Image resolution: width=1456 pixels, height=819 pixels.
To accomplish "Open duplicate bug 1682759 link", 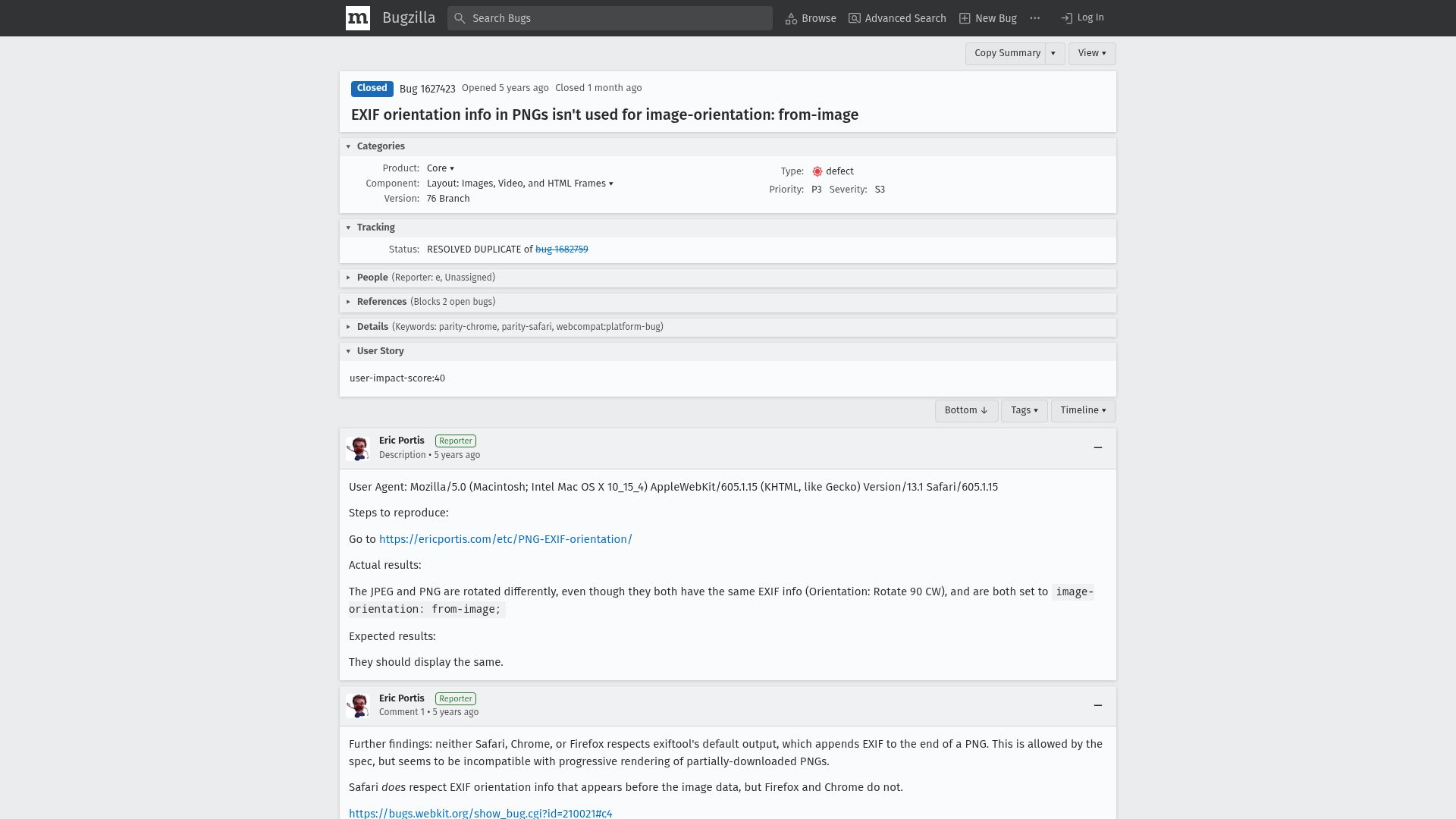I will (x=561, y=249).
